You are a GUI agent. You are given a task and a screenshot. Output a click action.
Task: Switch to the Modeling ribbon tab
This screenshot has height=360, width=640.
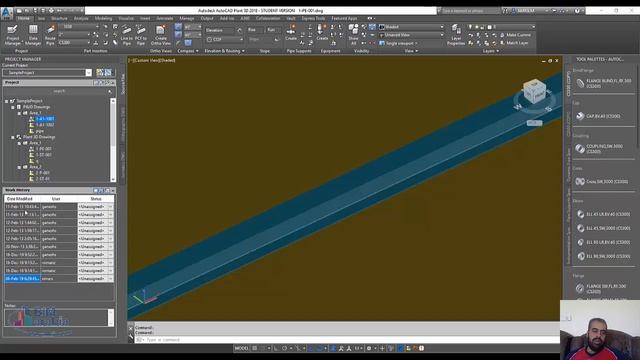click(x=103, y=18)
